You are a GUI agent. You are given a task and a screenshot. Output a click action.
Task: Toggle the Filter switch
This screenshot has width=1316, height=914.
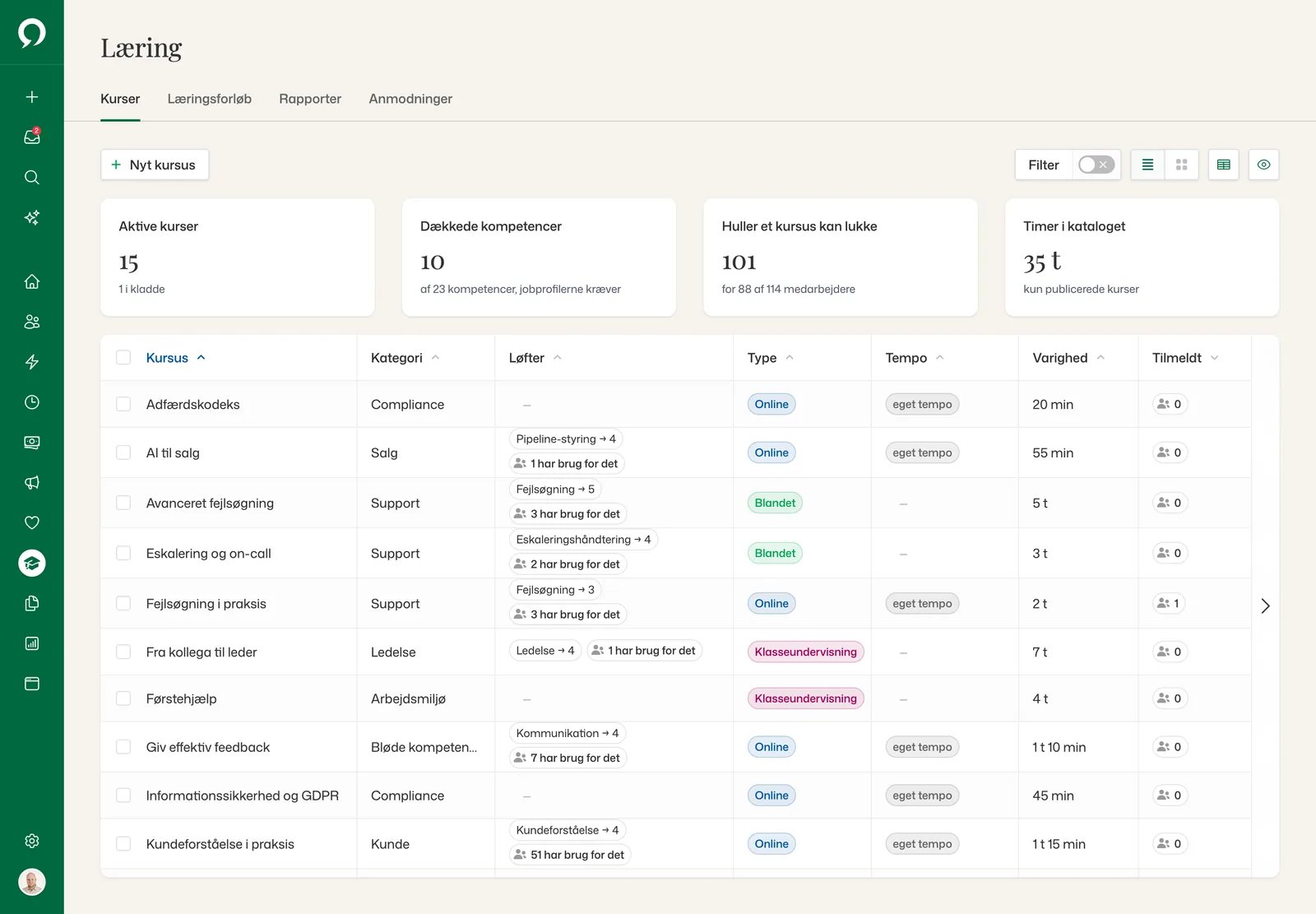coord(1096,165)
